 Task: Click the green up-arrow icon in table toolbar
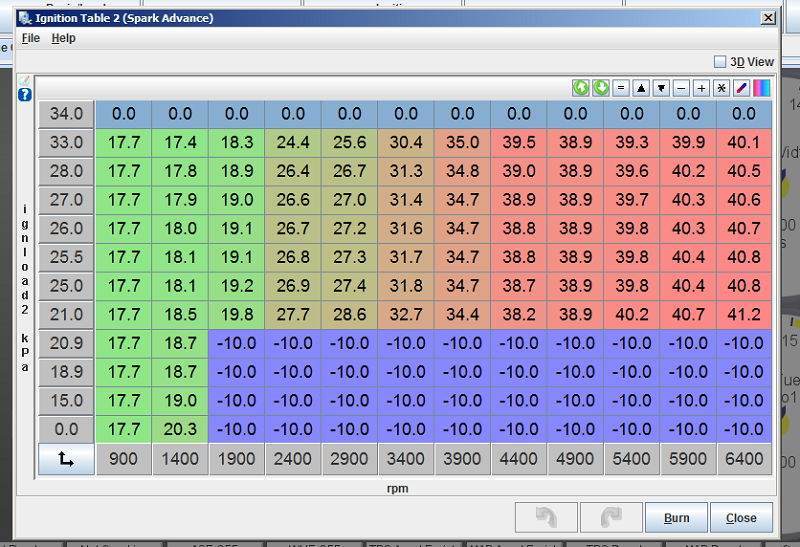(580, 88)
